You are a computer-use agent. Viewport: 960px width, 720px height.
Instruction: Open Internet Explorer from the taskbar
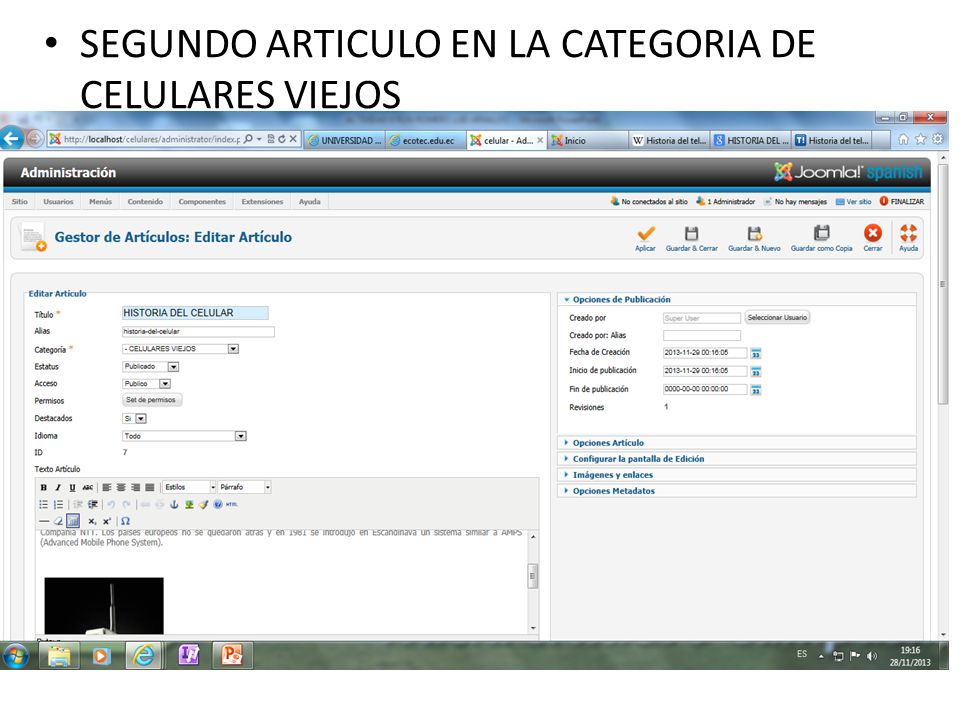pyautogui.click(x=144, y=655)
